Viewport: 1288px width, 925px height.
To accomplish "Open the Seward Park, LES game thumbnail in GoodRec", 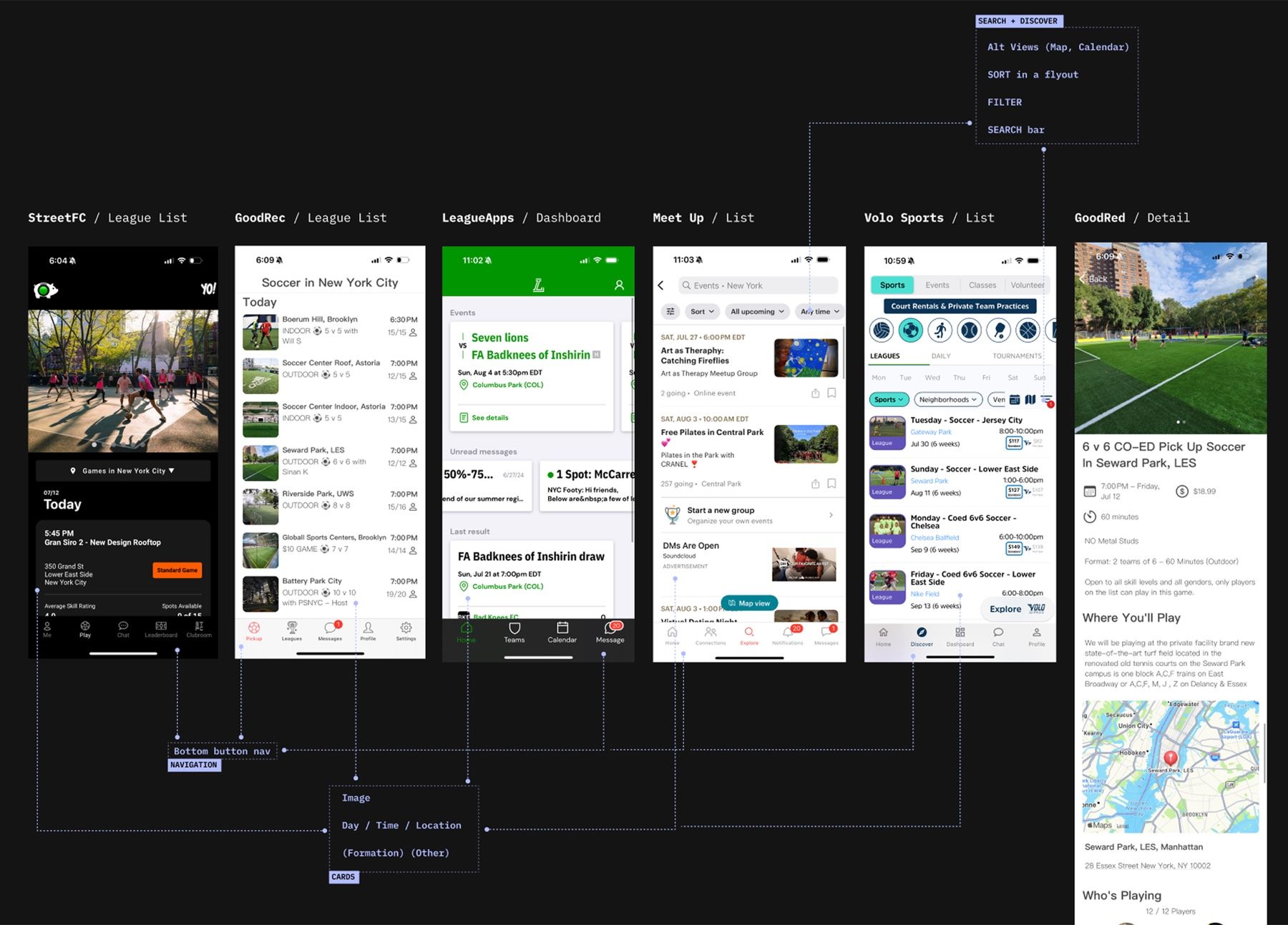I will pos(260,463).
